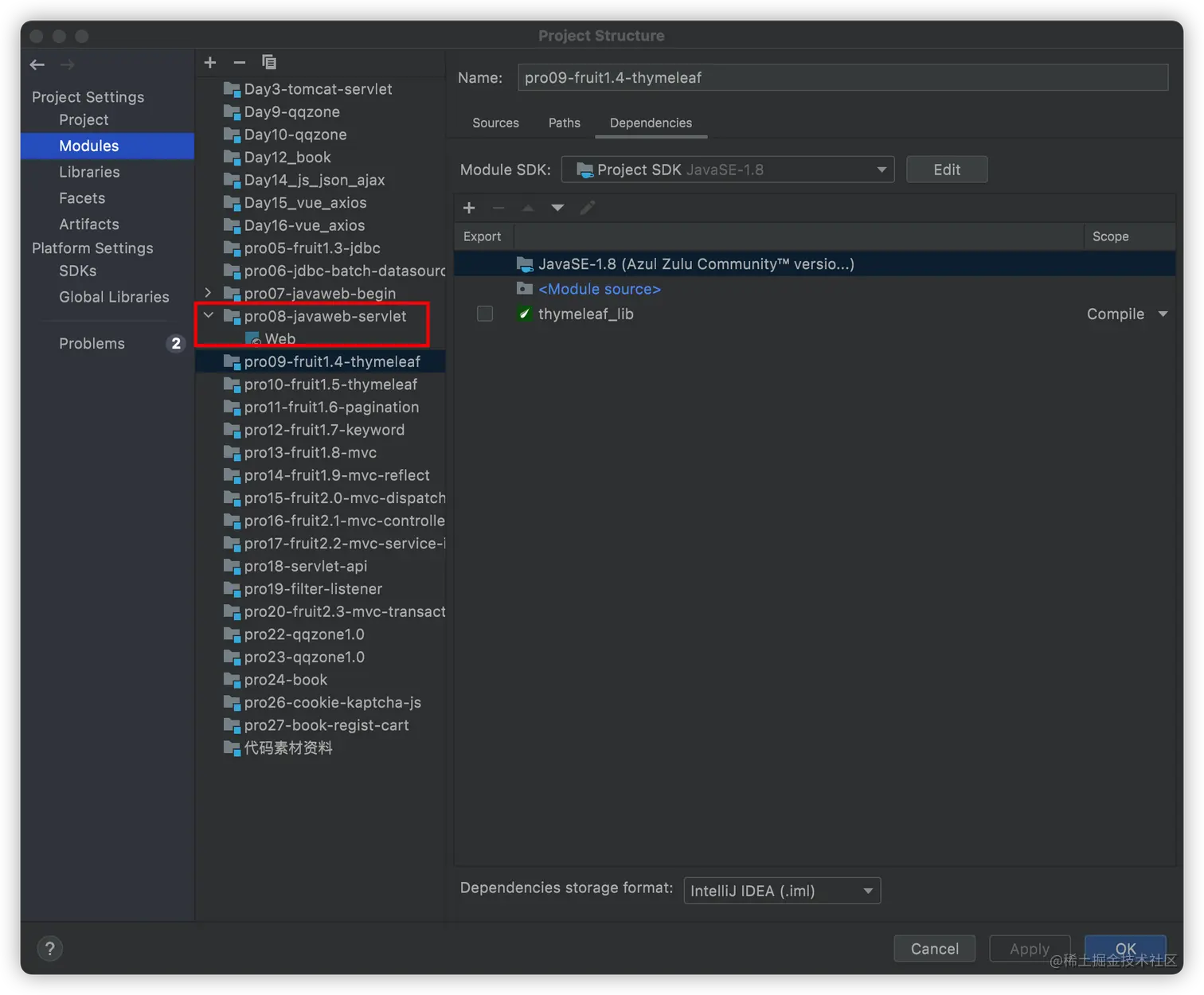Viewport: 1204px width, 995px height.
Task: Remove selected module with minus icon
Action: pyautogui.click(x=240, y=62)
